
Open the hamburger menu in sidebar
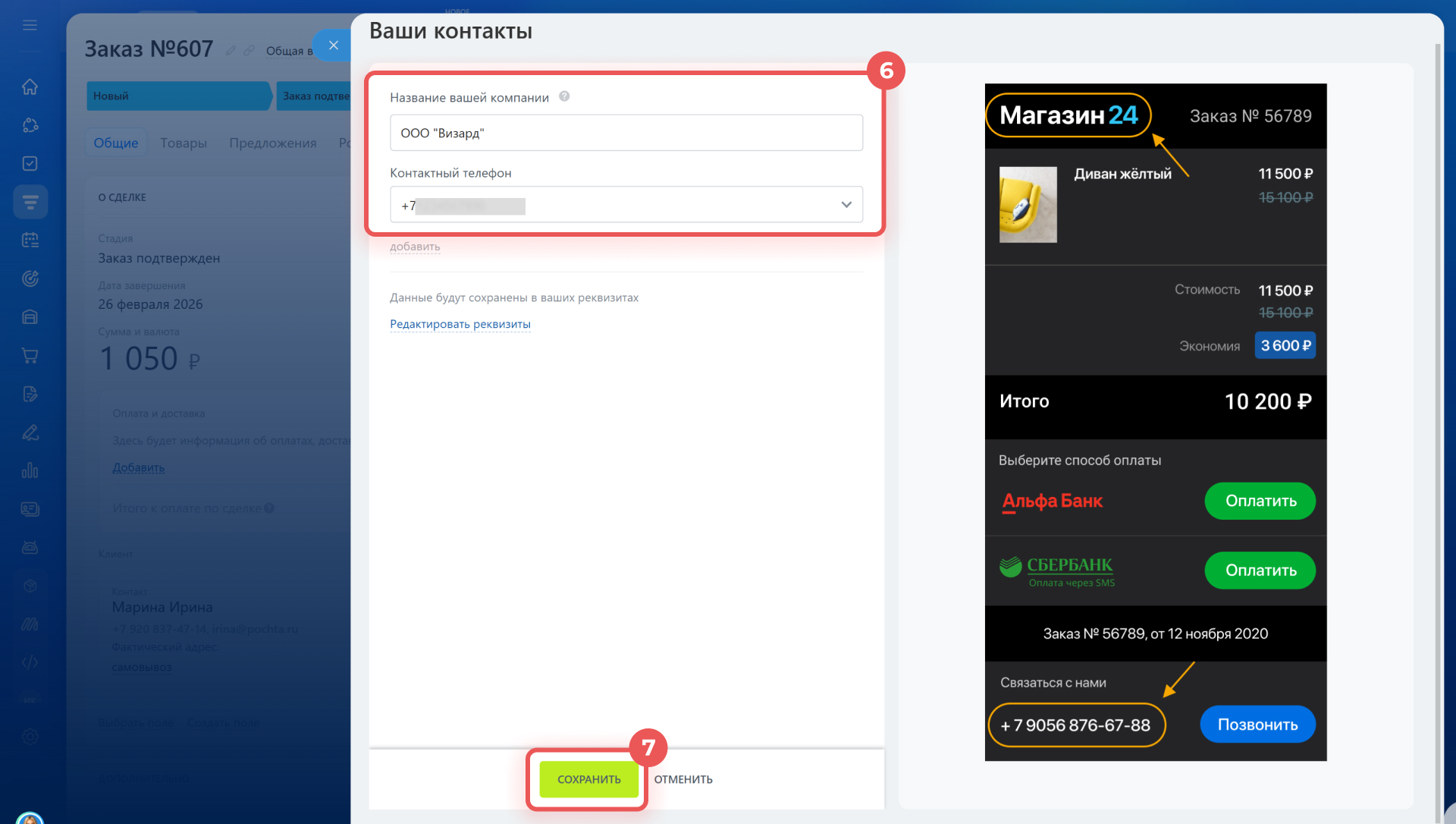click(30, 25)
